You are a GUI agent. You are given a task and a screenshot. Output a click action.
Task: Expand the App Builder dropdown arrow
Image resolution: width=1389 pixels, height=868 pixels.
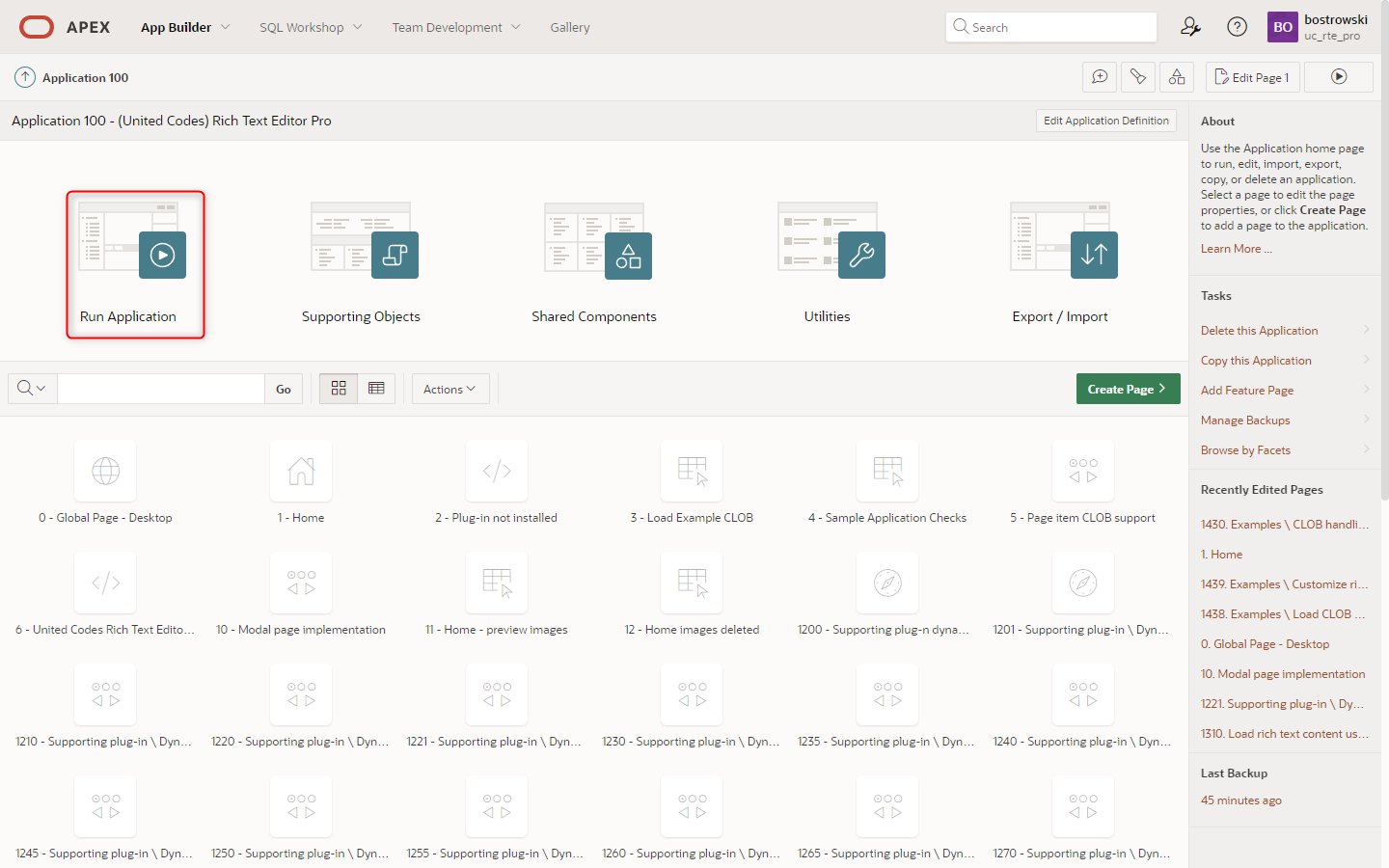coord(226,27)
